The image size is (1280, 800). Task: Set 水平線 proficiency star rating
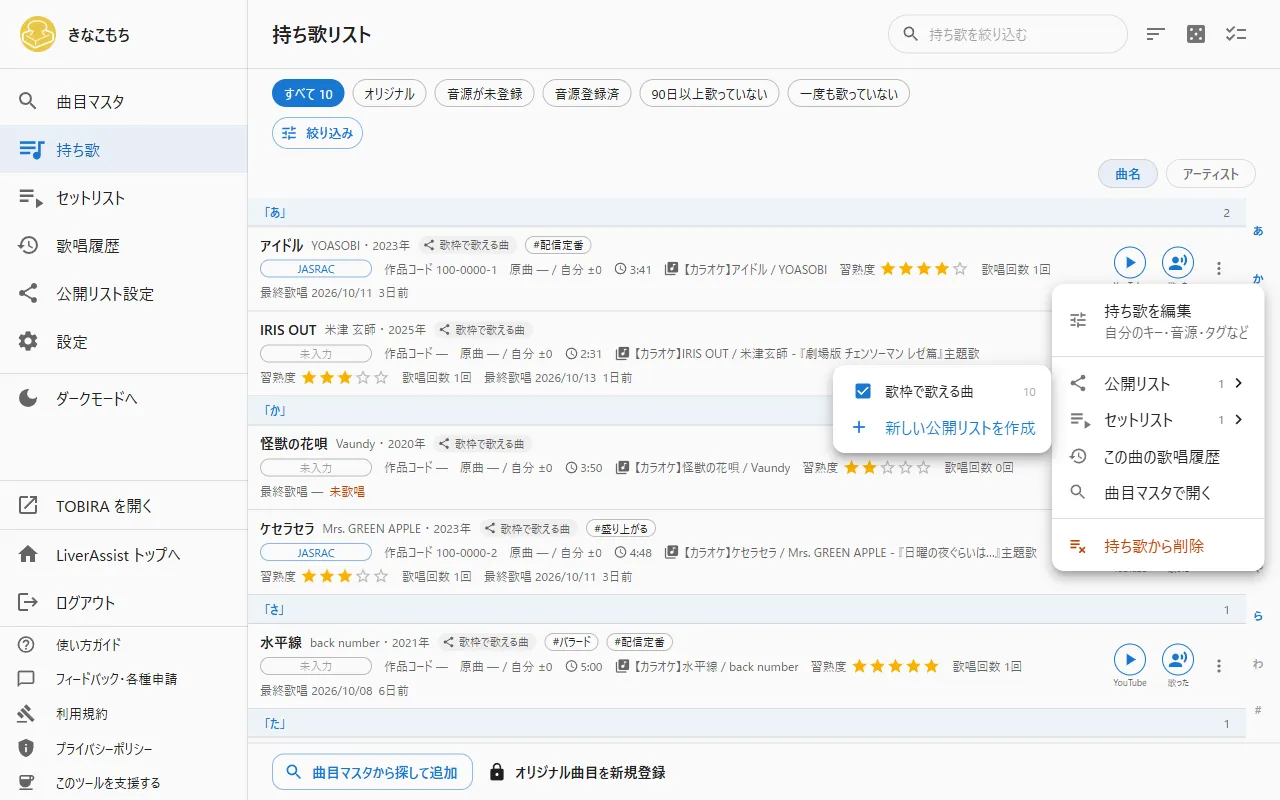pos(895,666)
